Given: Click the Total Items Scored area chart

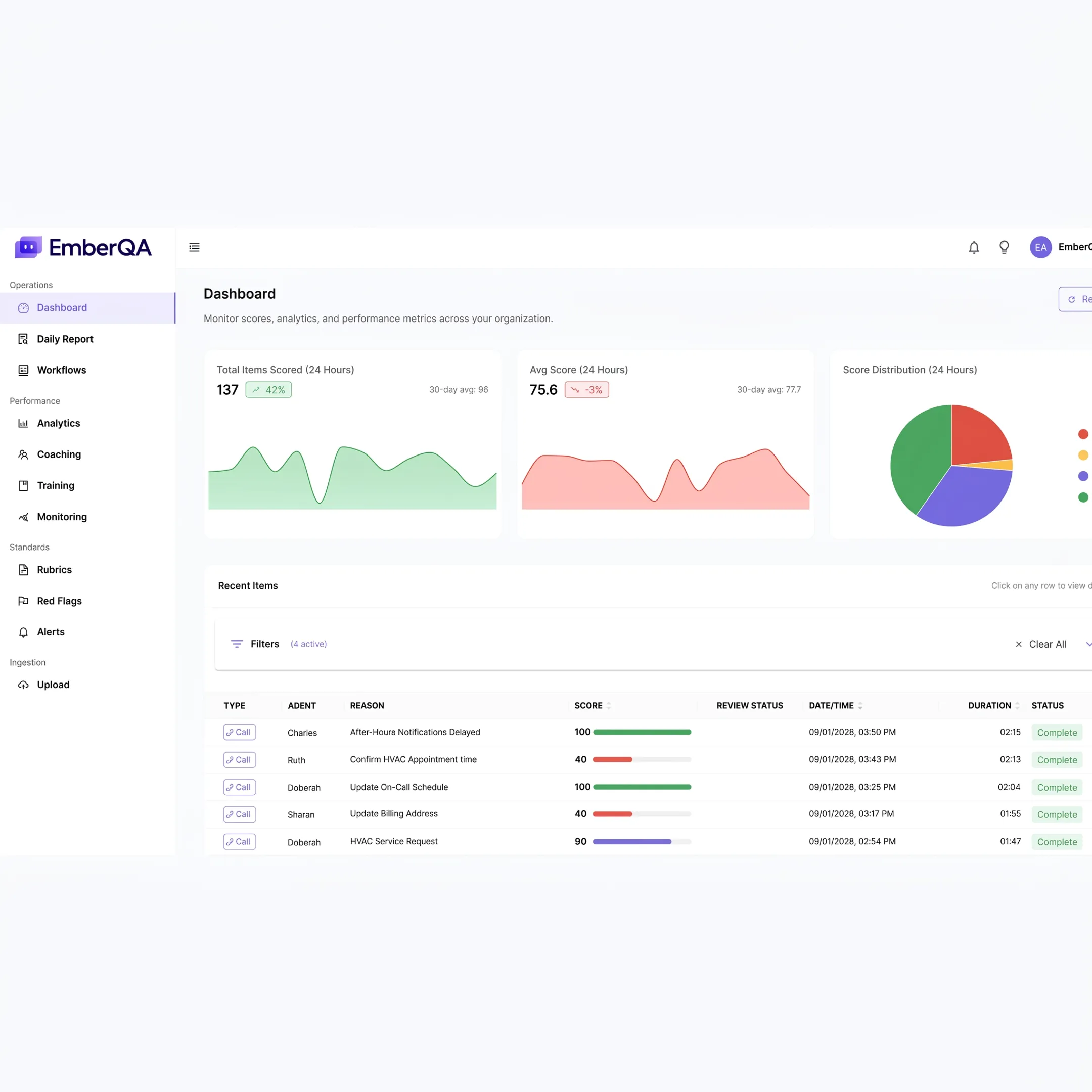Looking at the screenshot, I should click(x=352, y=478).
